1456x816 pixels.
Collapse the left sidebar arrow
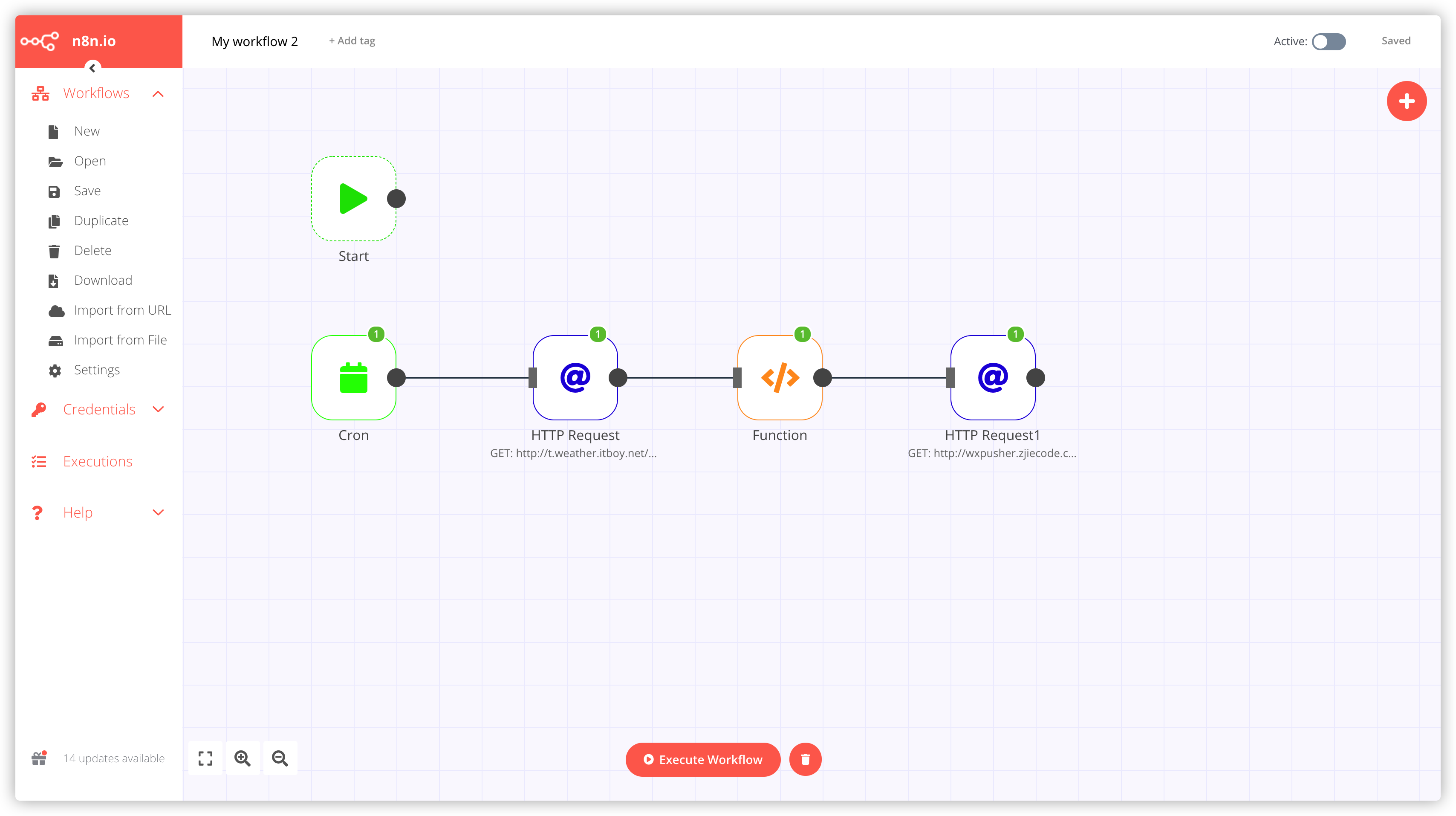[92, 68]
